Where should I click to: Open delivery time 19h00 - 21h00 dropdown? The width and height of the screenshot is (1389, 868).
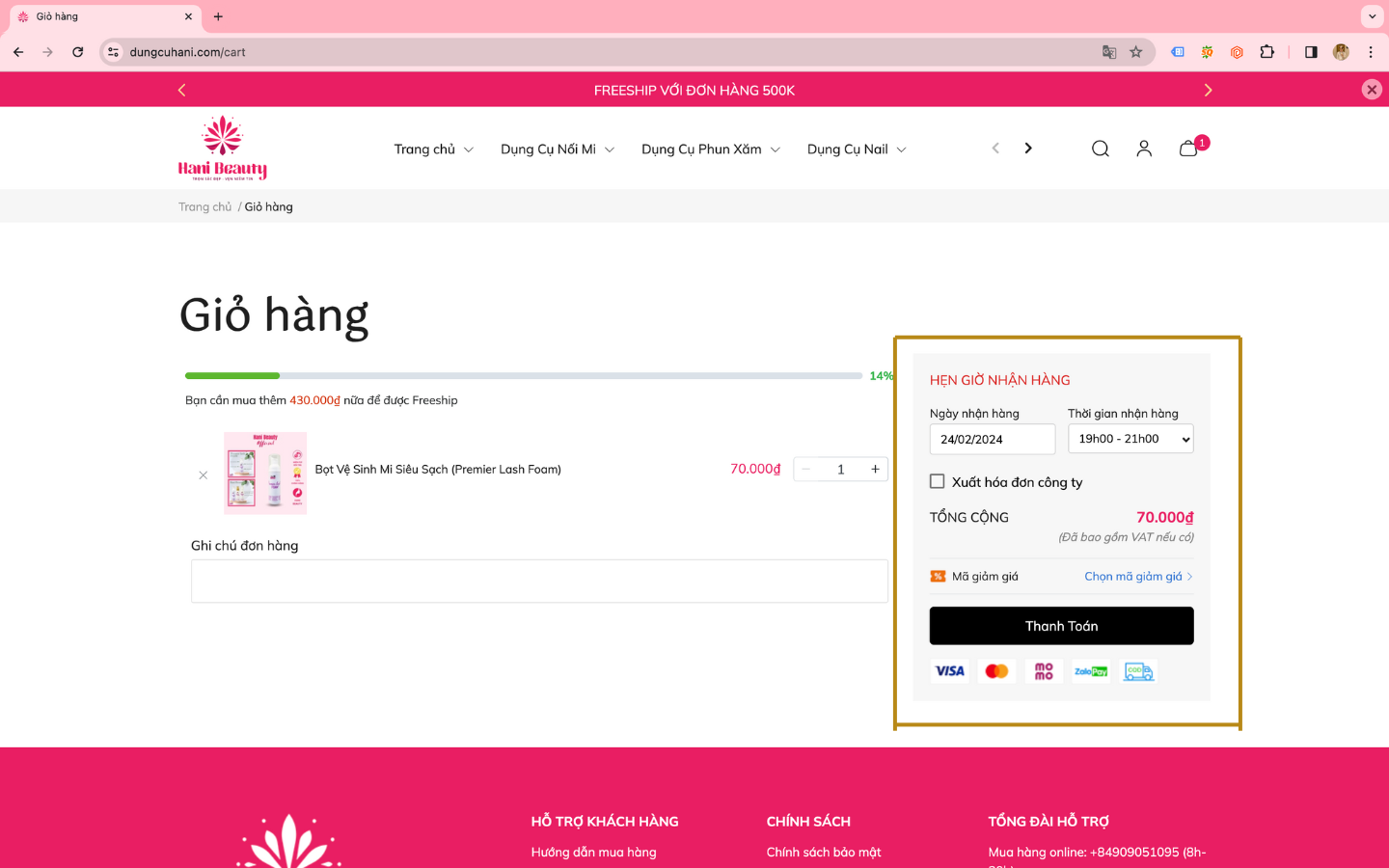[x=1130, y=439]
